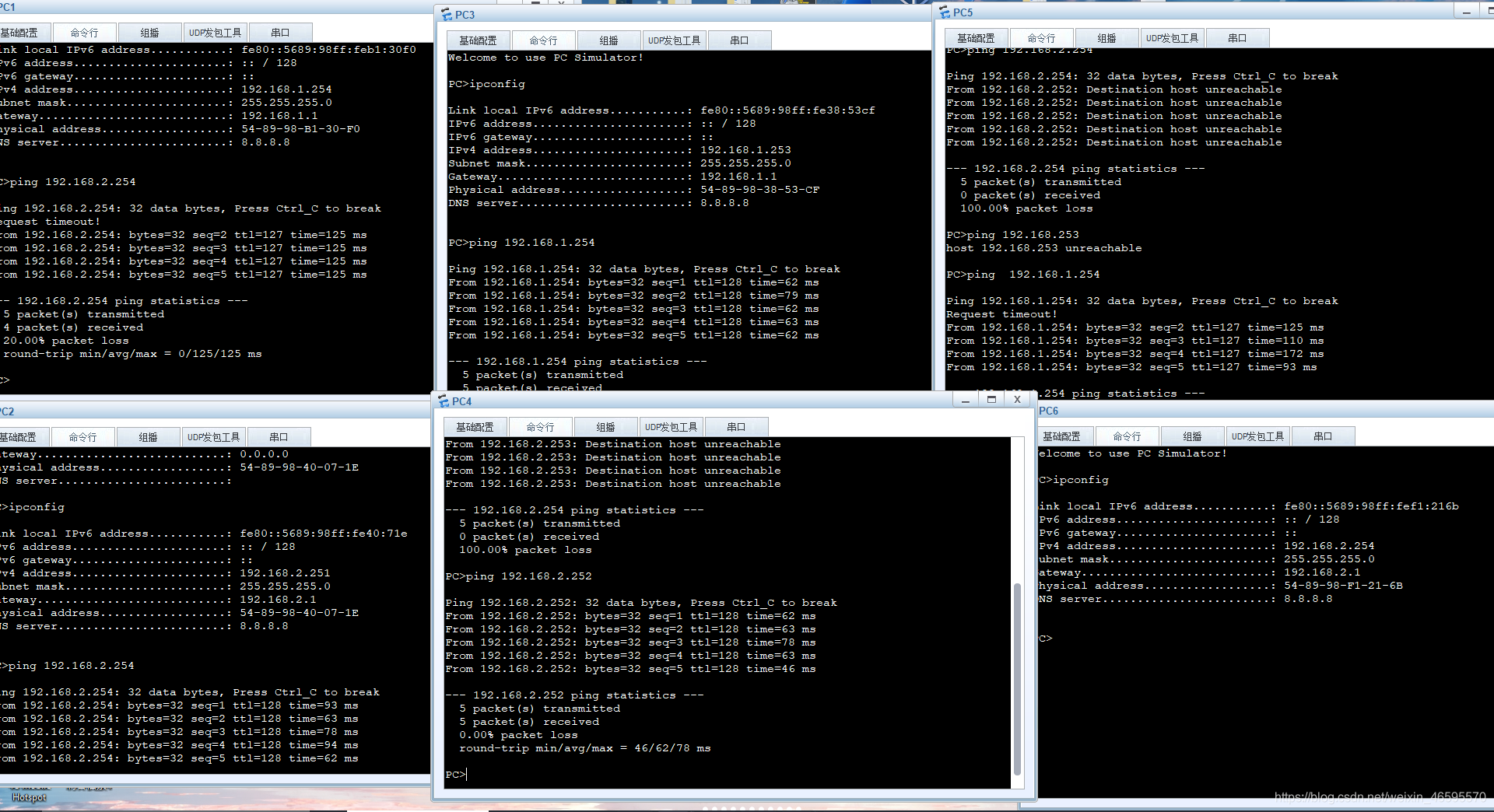Viewport: 1494px width, 812px height.
Task: Open 组播 tab in PC4 window
Action: [606, 427]
